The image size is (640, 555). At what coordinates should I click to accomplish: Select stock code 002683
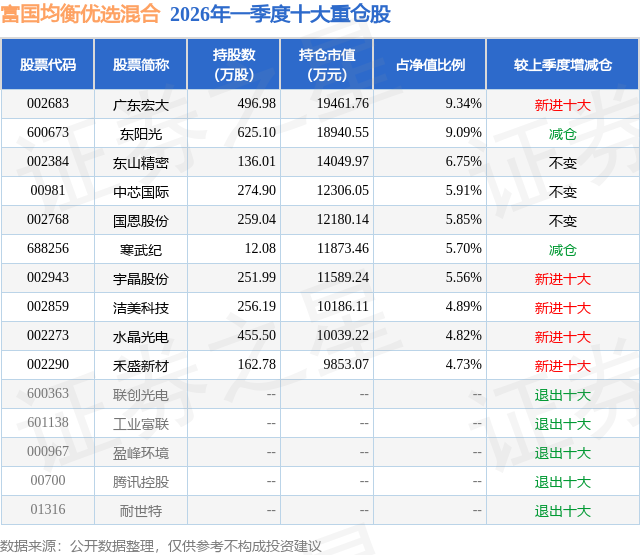48,104
